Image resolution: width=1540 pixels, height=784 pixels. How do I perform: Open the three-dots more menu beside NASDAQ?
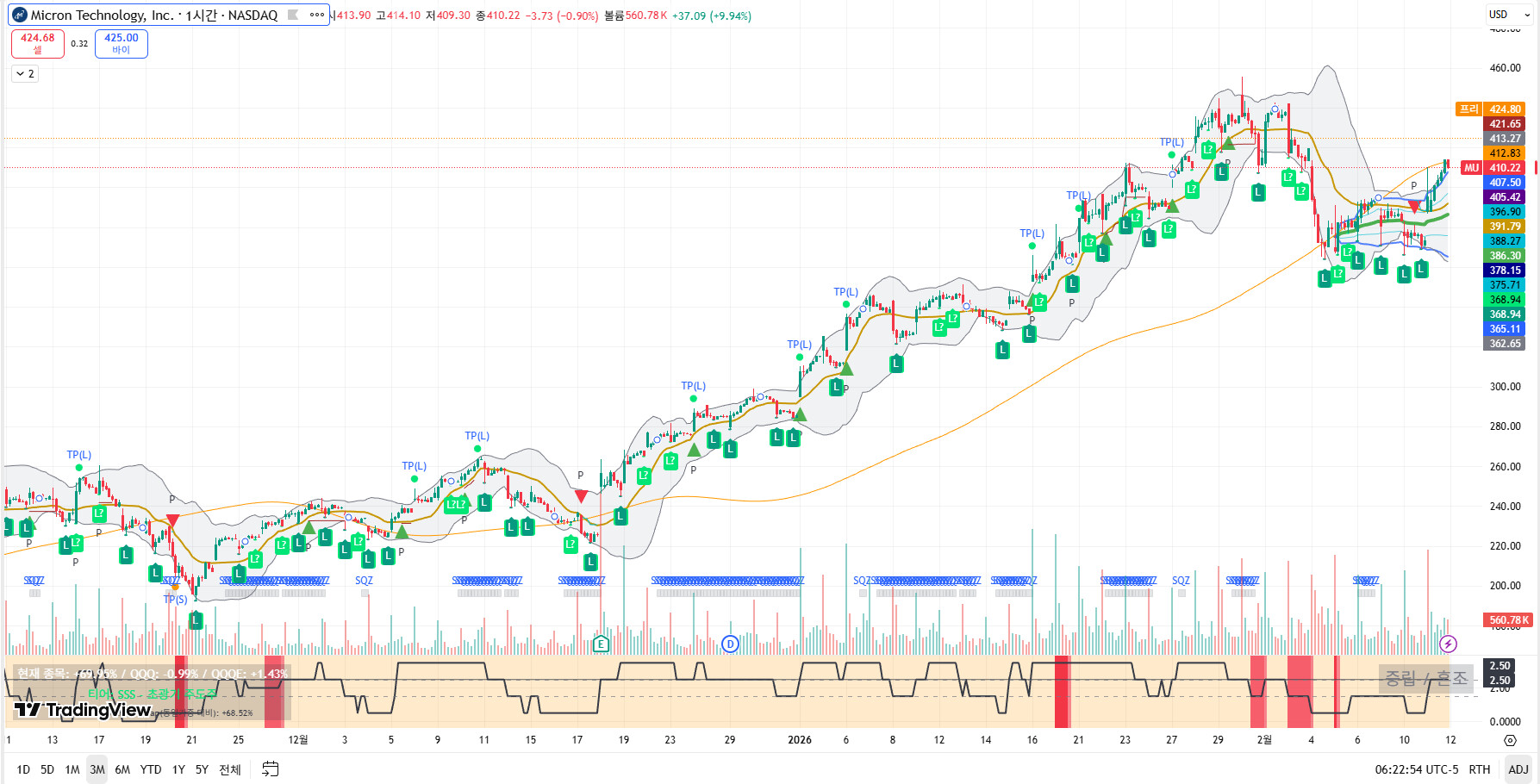tap(317, 15)
